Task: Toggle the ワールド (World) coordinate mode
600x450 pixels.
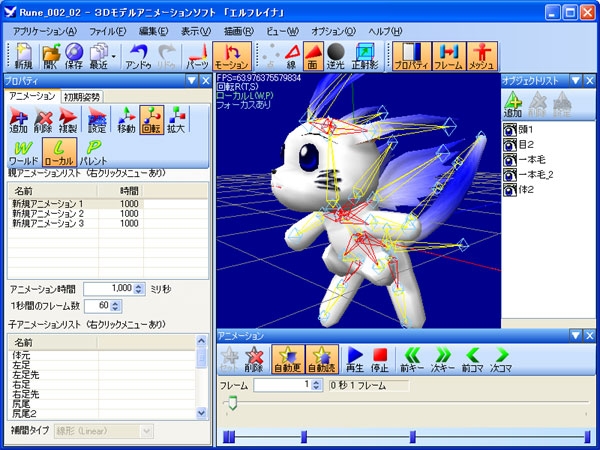Action: 23,153
